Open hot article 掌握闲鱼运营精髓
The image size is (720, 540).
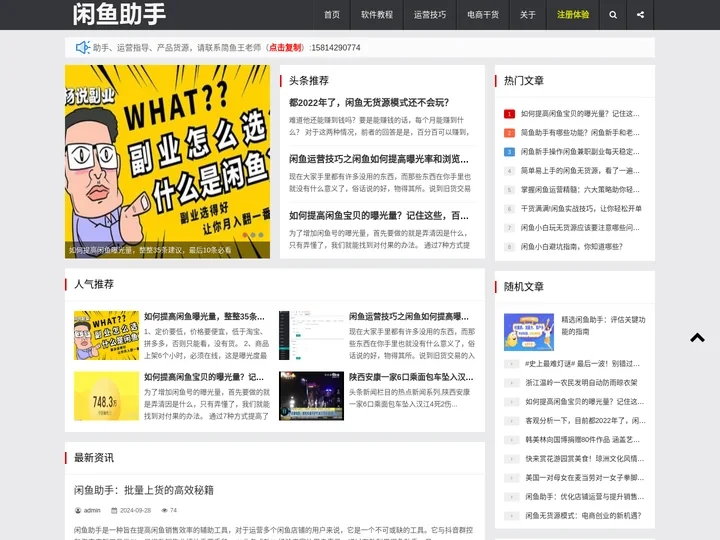[580, 190]
